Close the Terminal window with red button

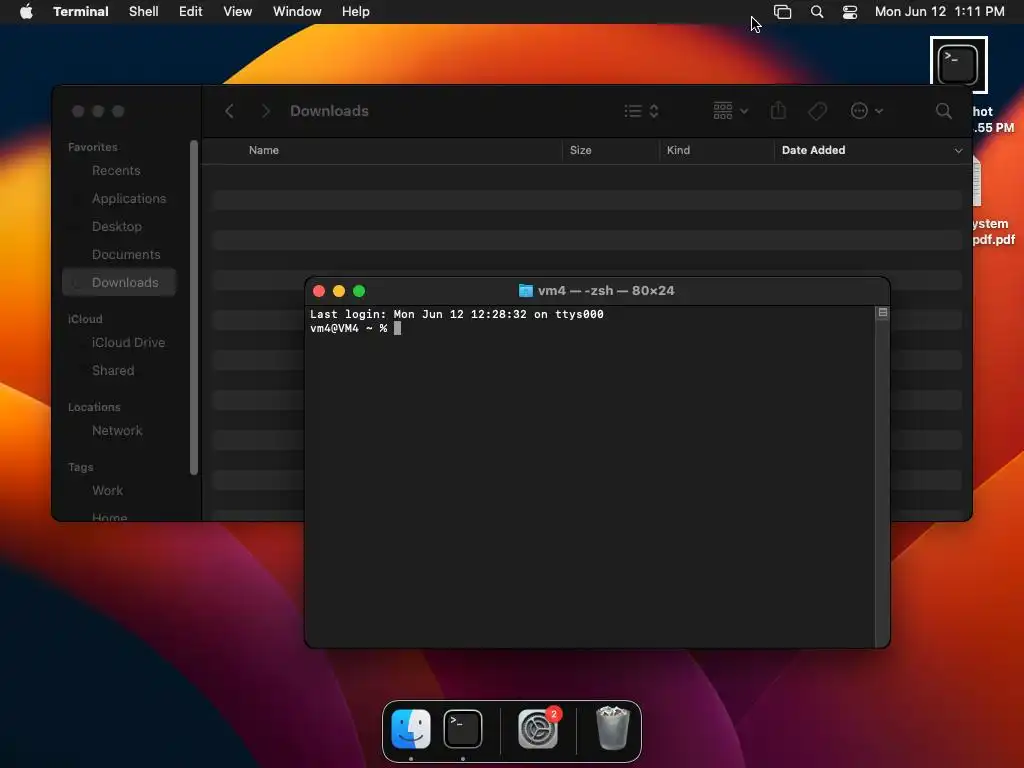point(319,291)
